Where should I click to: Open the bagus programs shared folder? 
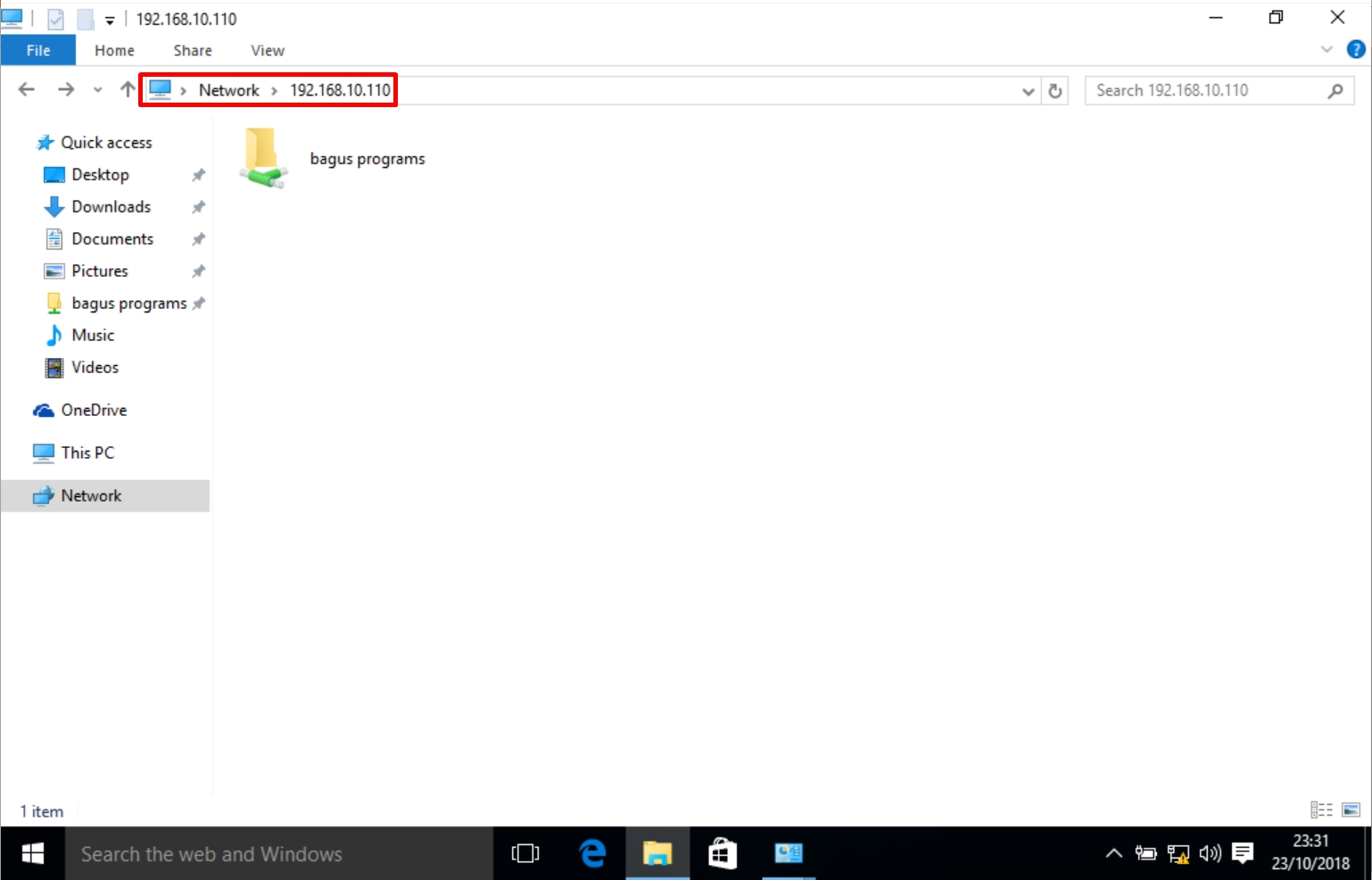point(262,159)
